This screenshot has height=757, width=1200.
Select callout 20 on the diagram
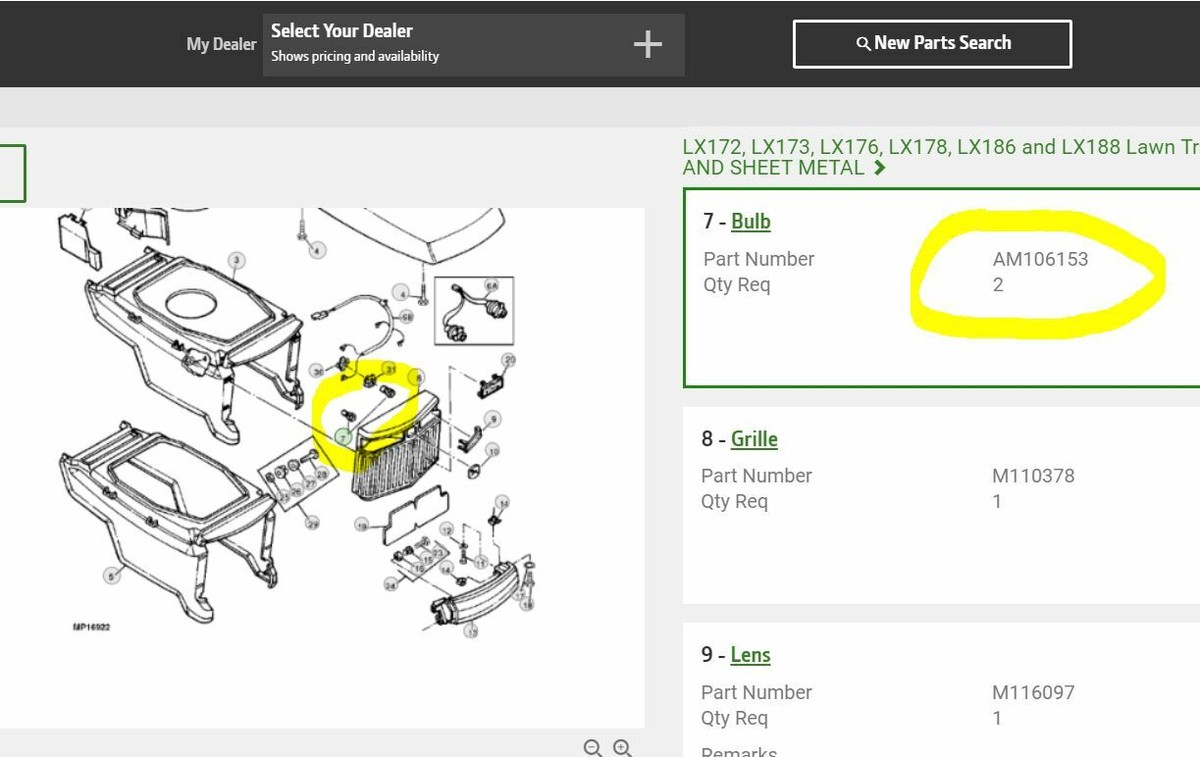click(509, 360)
